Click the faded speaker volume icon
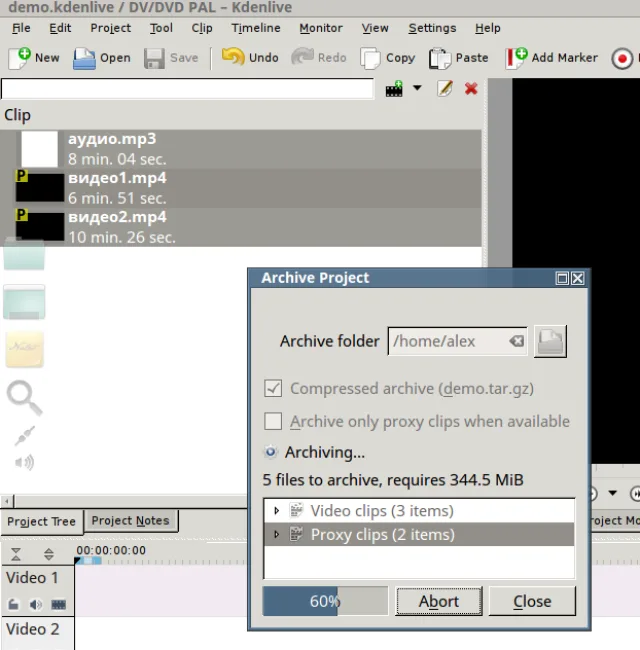 tap(24, 462)
